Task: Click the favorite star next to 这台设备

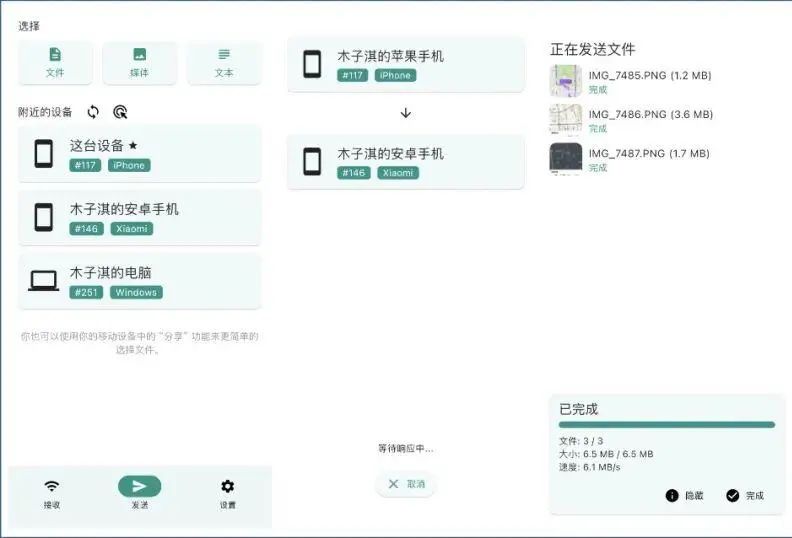Action: [133, 145]
